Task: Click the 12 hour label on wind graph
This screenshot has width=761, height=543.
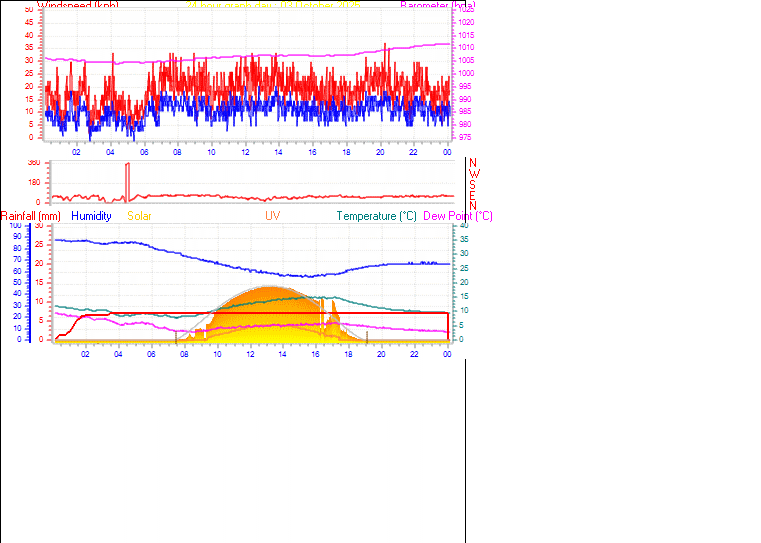Action: (245, 152)
